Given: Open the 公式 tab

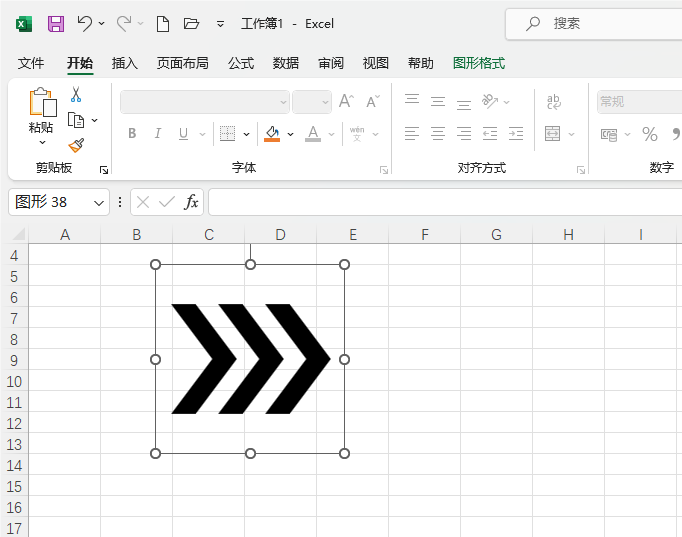Looking at the screenshot, I should tap(241, 63).
